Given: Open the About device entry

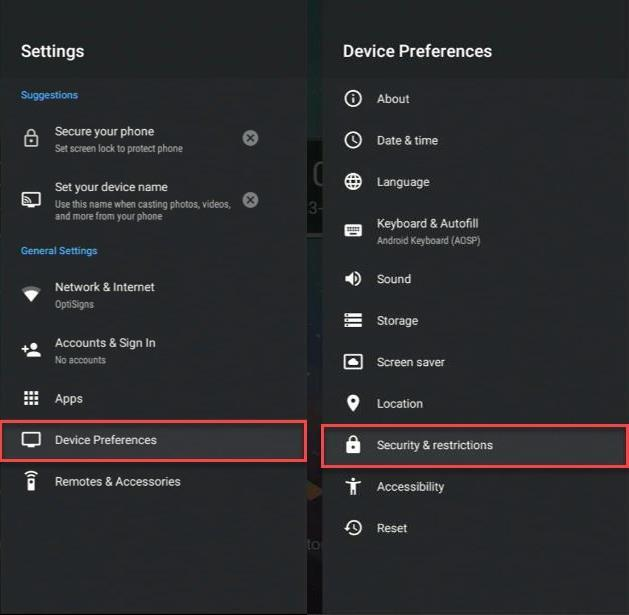Looking at the screenshot, I should click(x=393, y=99).
